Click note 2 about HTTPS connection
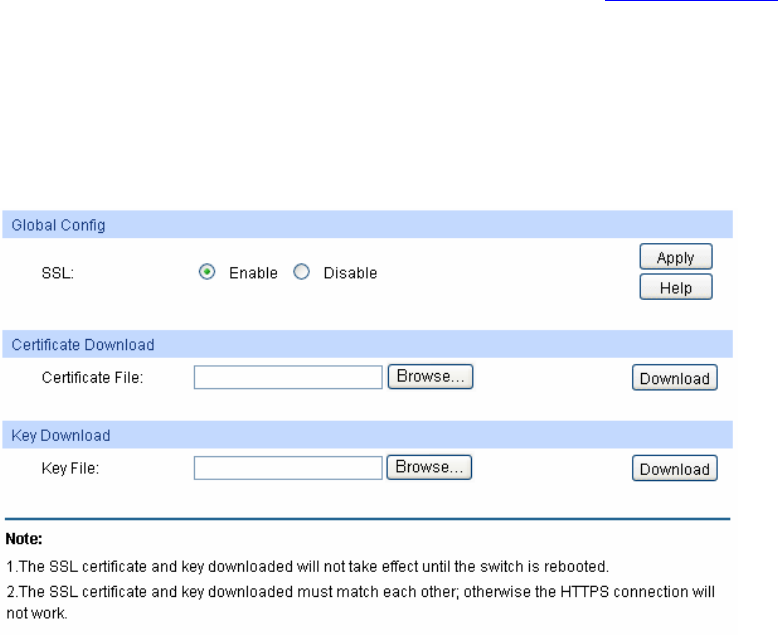 360,602
